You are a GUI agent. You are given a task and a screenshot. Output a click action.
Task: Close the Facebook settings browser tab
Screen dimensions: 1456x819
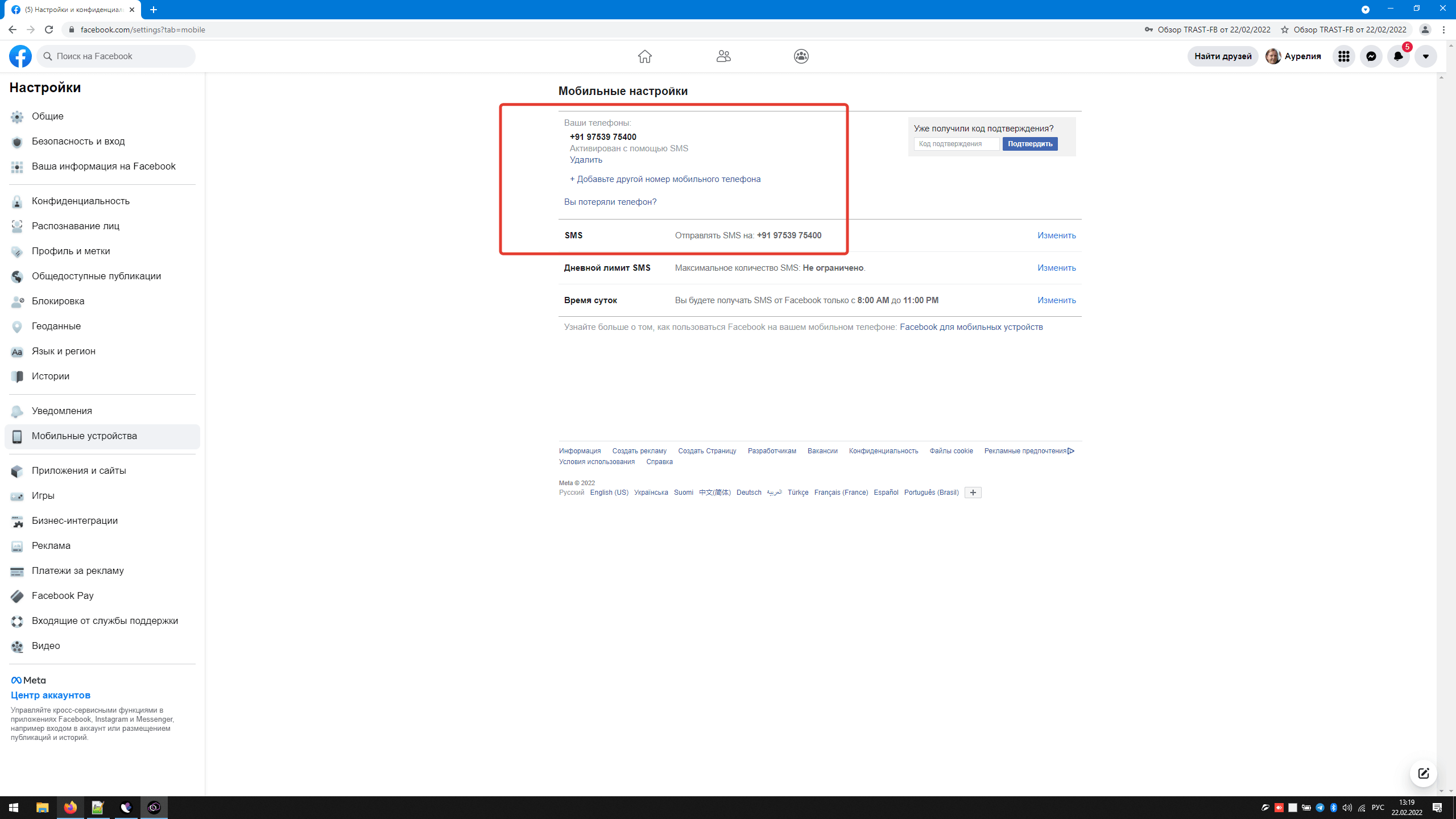(132, 10)
